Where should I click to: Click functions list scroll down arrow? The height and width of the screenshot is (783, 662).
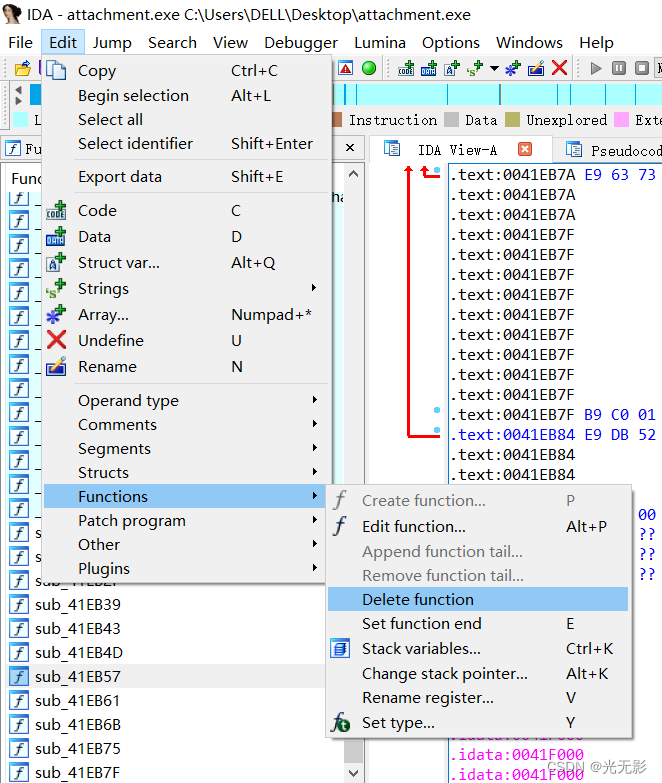(x=353, y=772)
